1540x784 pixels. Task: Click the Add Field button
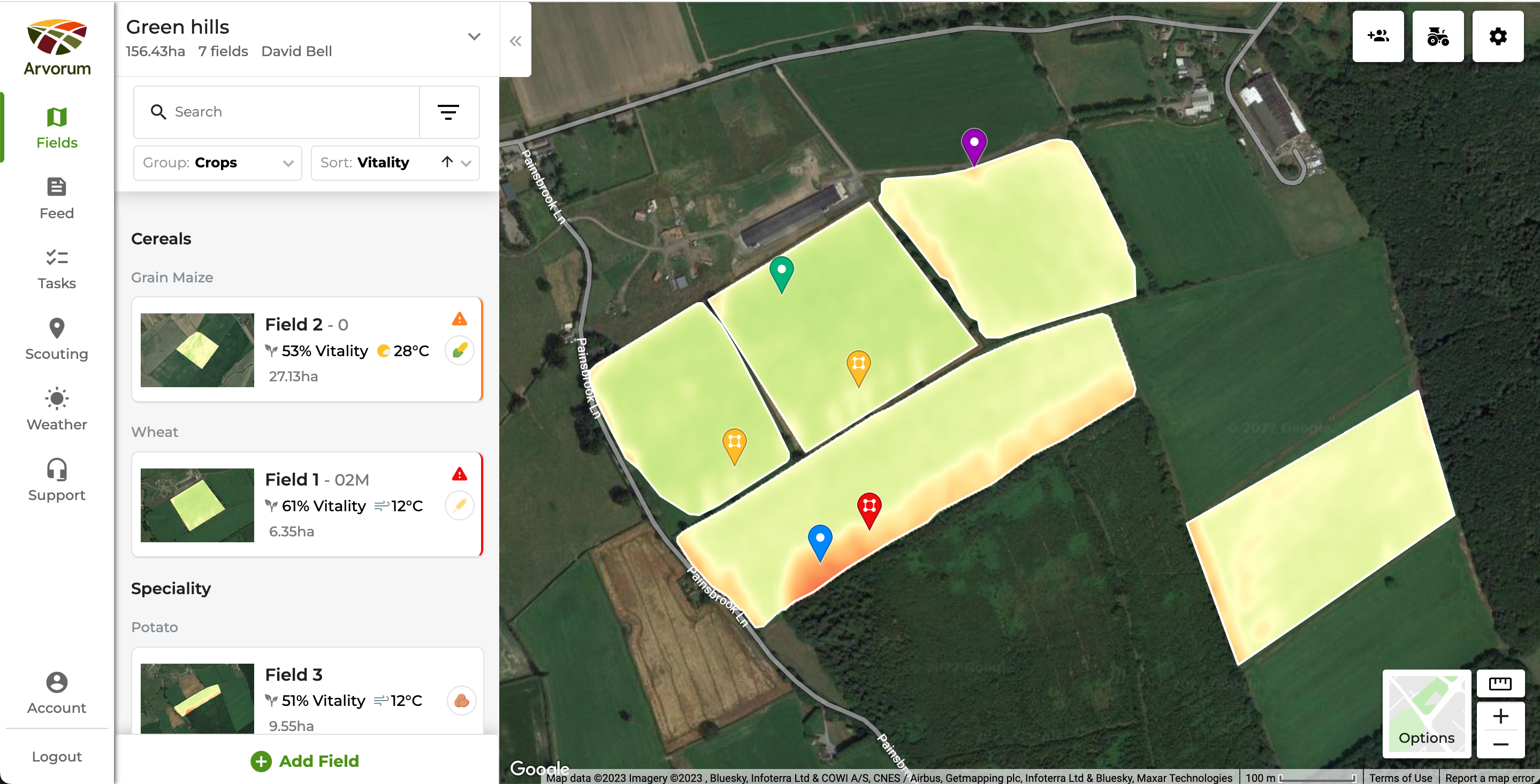point(306,760)
